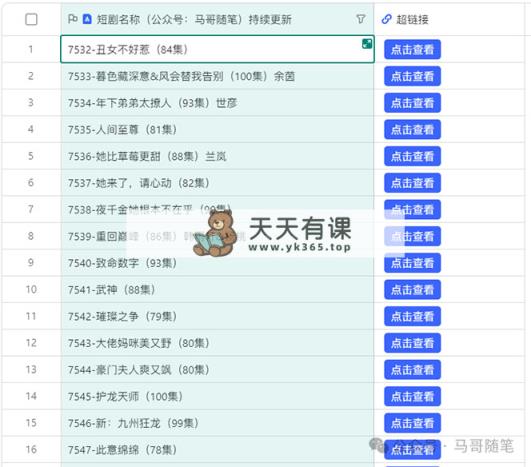
Task: Select row number 7
Action: pos(31,209)
